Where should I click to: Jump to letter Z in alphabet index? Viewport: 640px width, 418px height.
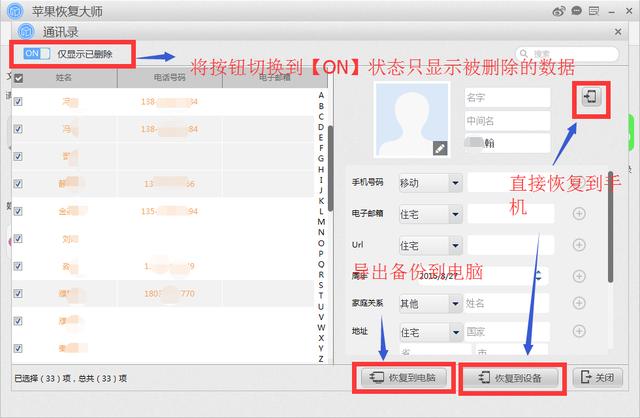click(321, 359)
